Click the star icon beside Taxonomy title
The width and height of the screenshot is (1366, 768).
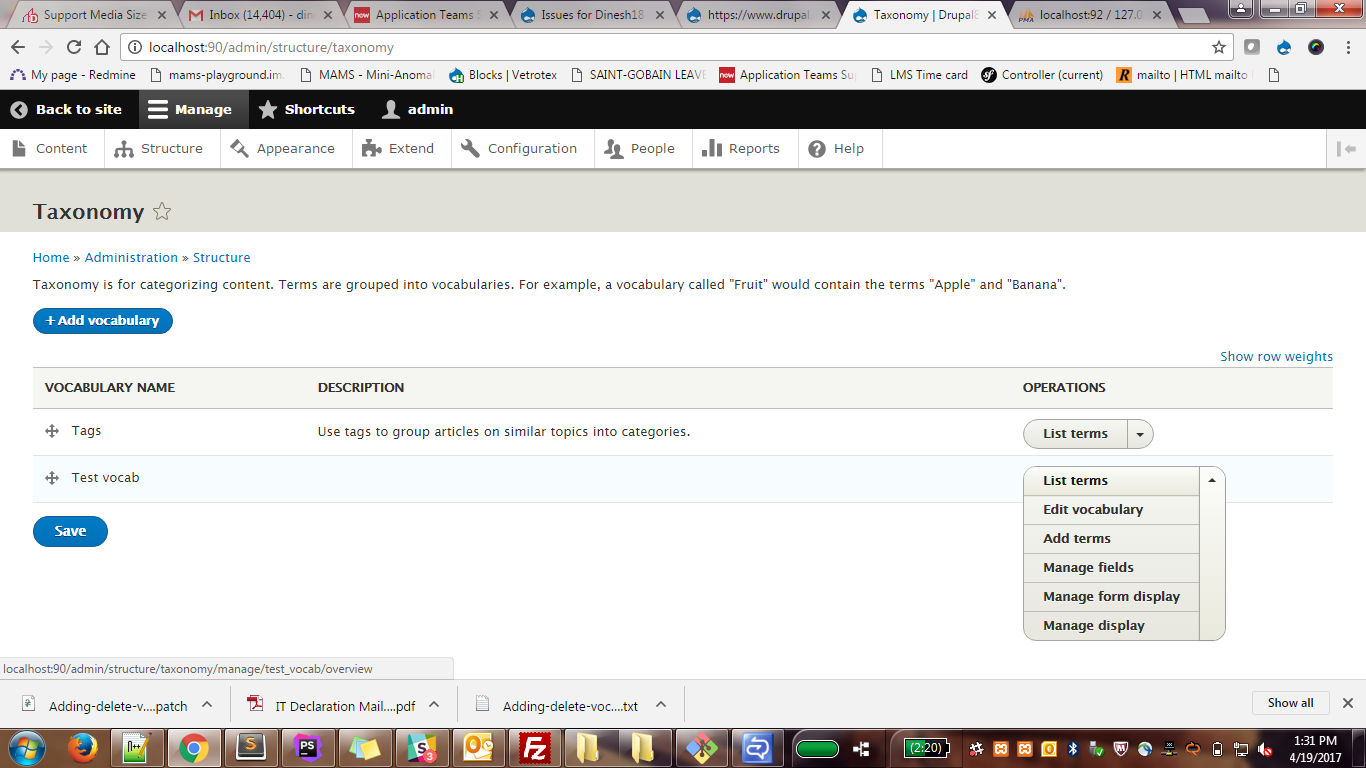[162, 211]
